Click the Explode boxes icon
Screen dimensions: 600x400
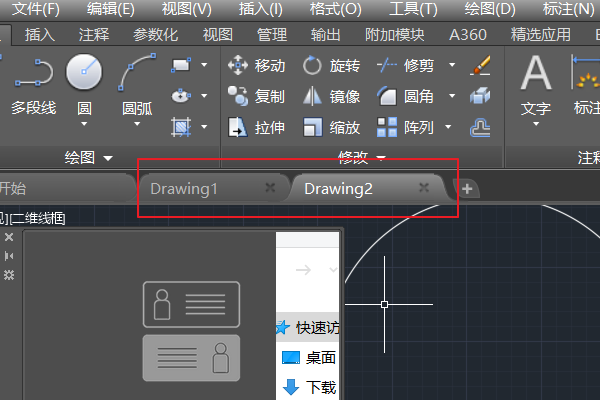(480, 96)
